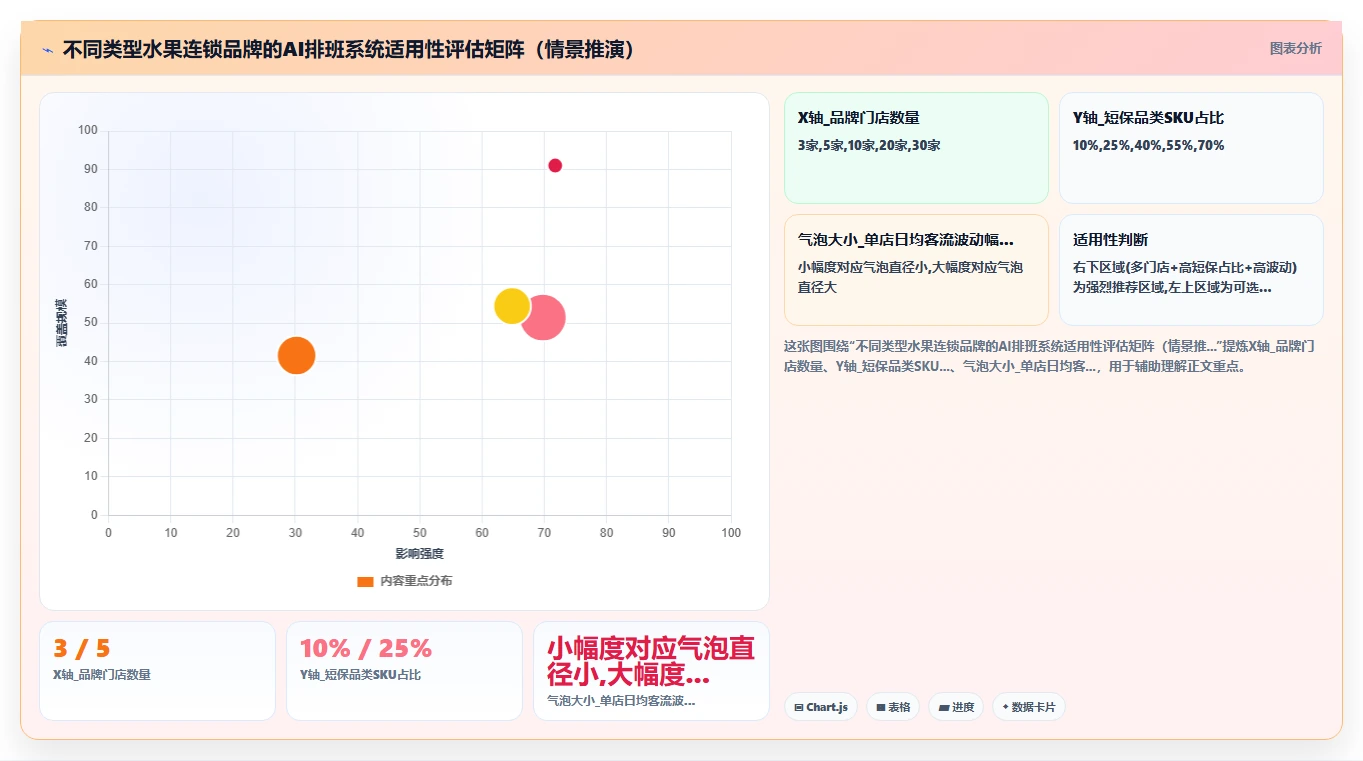
Task: Click the 覆盖规模 y-axis title
Action: 61,322
